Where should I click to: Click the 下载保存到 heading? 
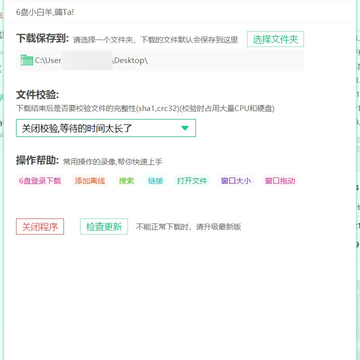[x=42, y=39]
